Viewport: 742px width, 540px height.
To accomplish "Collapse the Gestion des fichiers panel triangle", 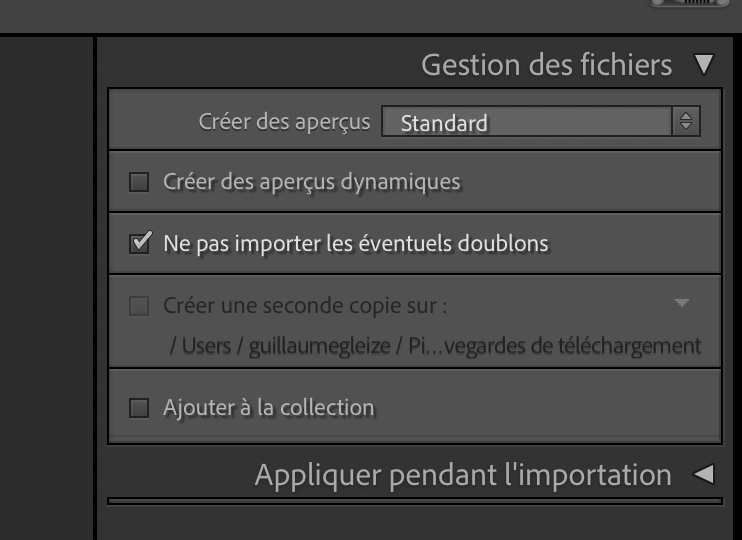I will tap(705, 66).
